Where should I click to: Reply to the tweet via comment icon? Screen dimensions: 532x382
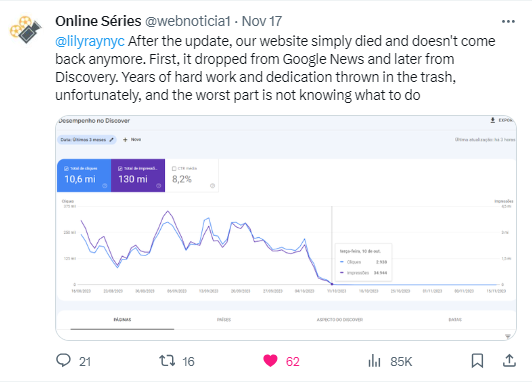point(63,361)
